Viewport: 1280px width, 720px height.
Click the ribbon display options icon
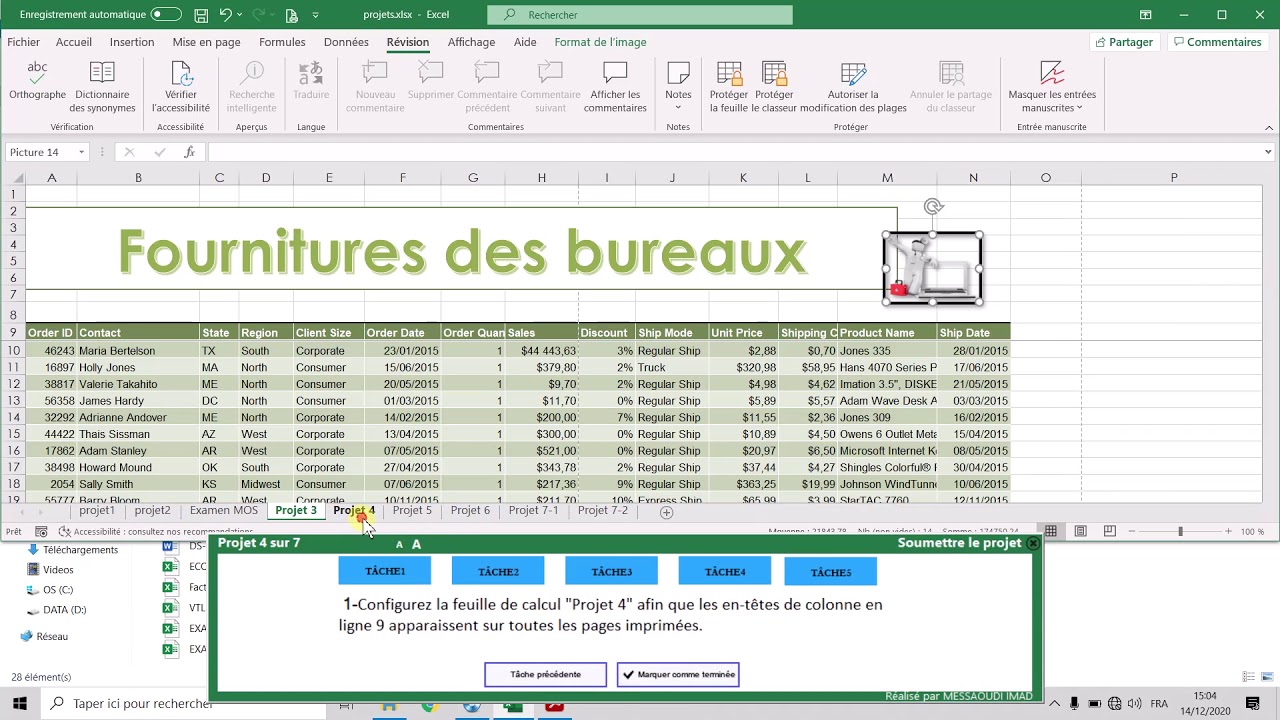pos(1146,15)
